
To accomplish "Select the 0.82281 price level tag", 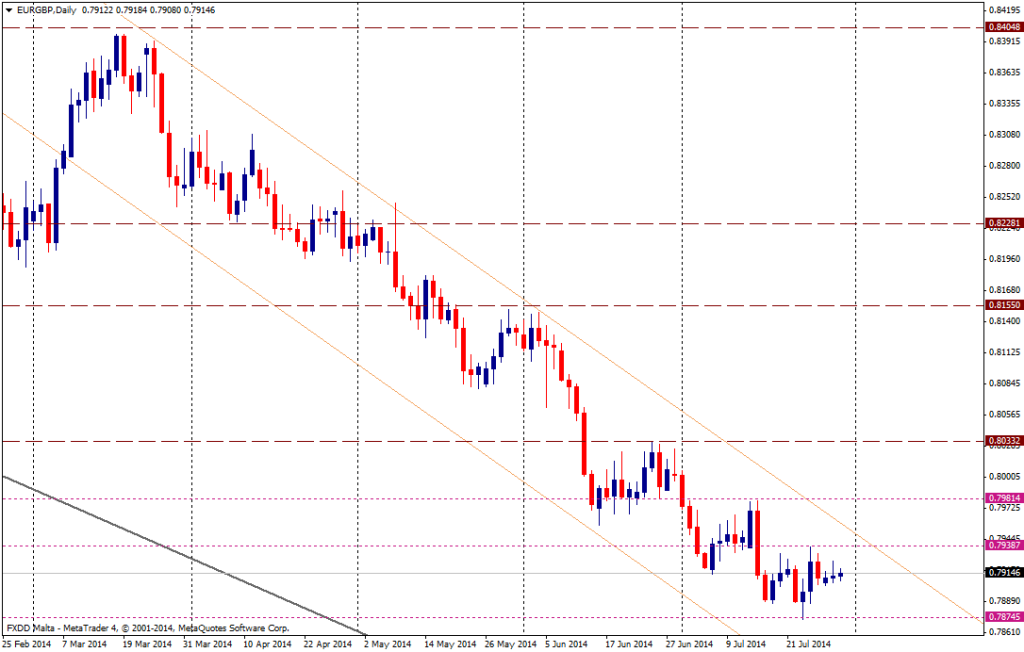I will coord(1003,223).
